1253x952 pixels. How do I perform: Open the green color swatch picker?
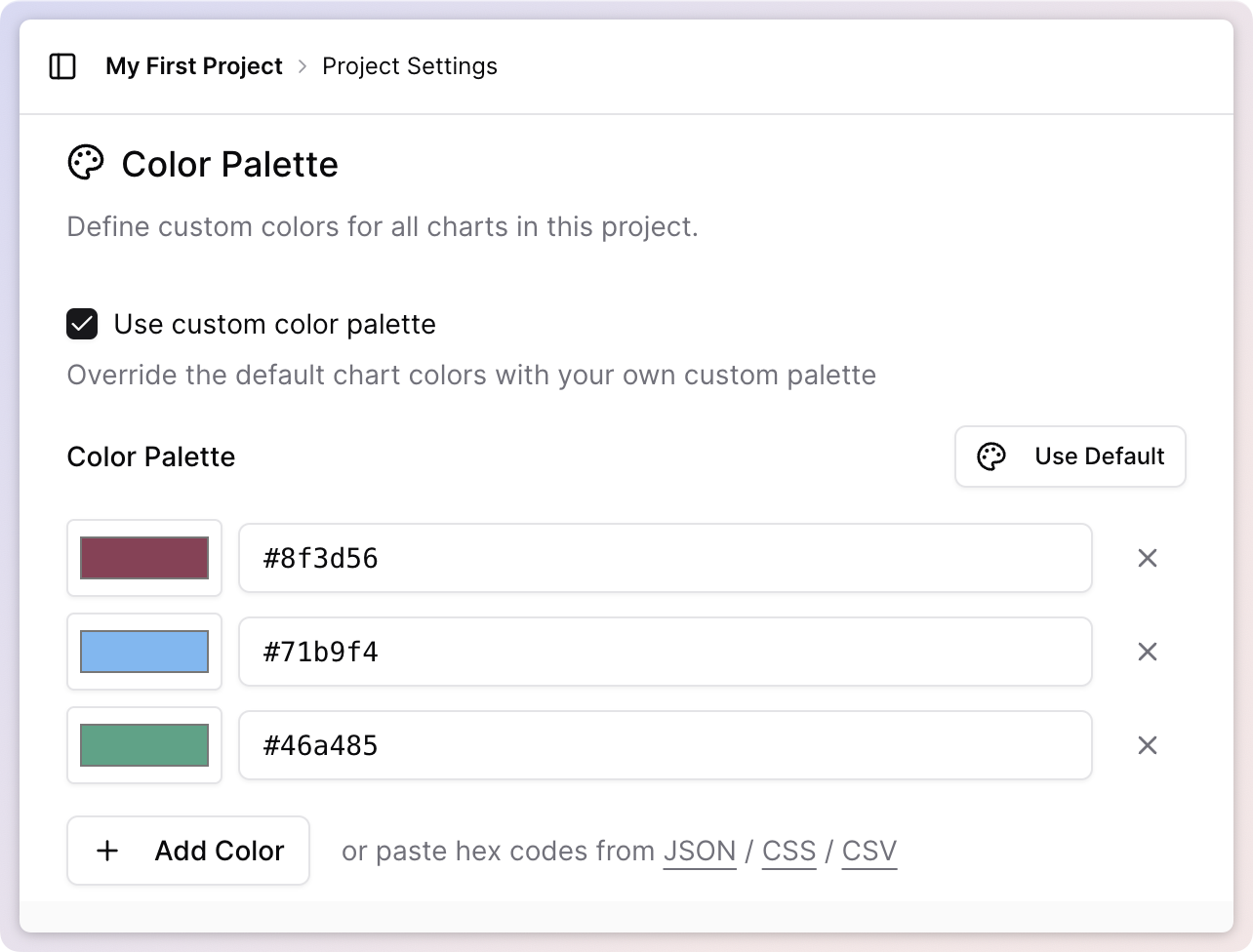144,745
